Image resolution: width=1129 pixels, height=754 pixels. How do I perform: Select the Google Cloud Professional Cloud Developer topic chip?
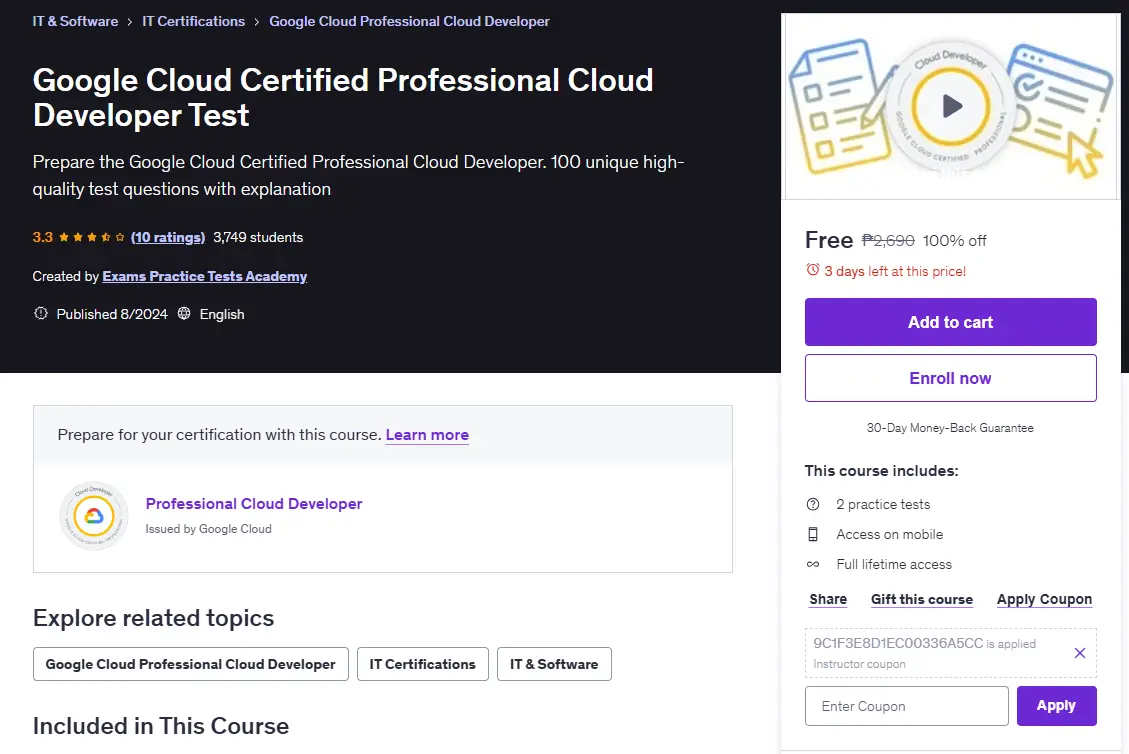(191, 664)
